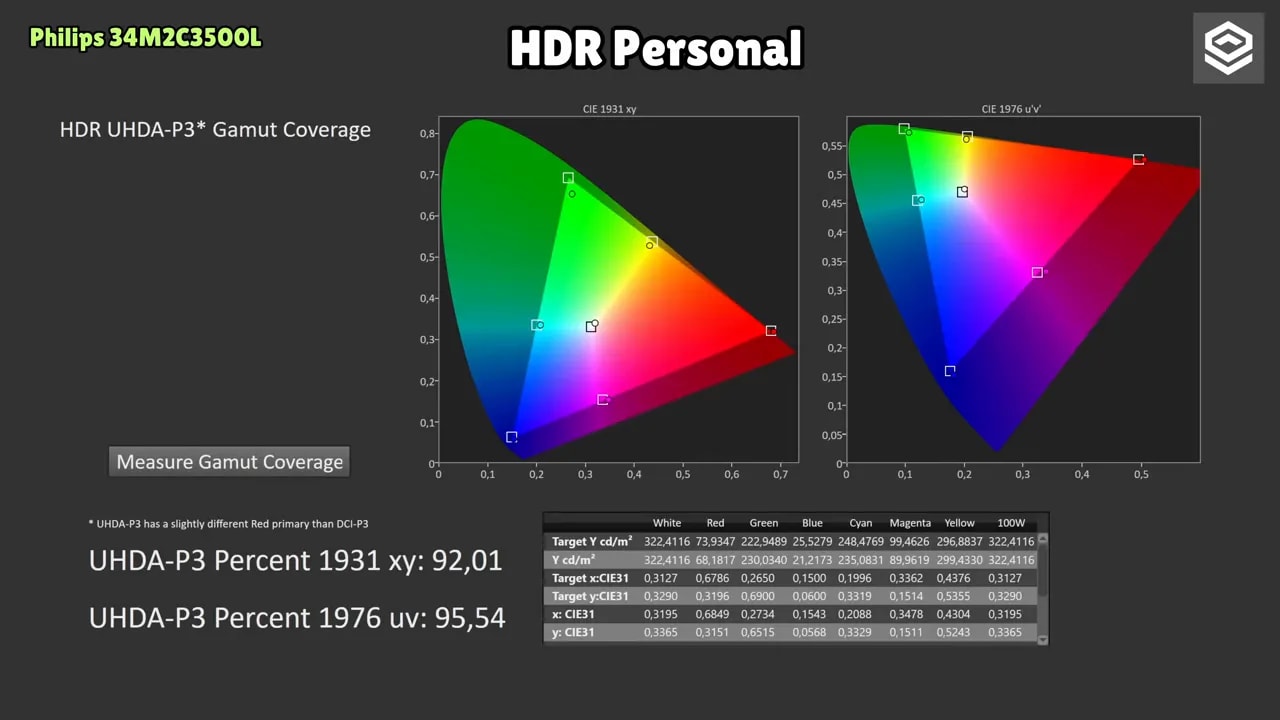The image size is (1280, 720).
Task: Click the Green column header
Action: (764, 523)
